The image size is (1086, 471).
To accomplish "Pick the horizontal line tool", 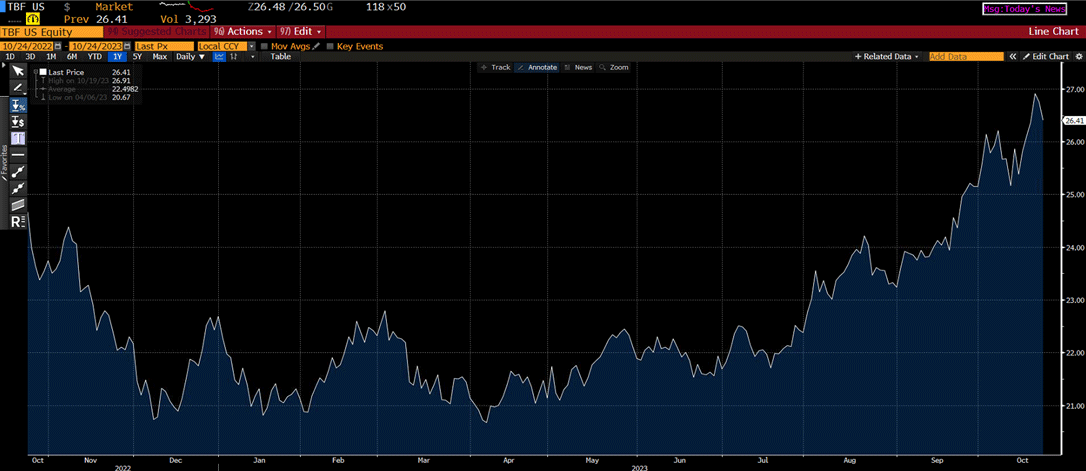I will coord(18,154).
